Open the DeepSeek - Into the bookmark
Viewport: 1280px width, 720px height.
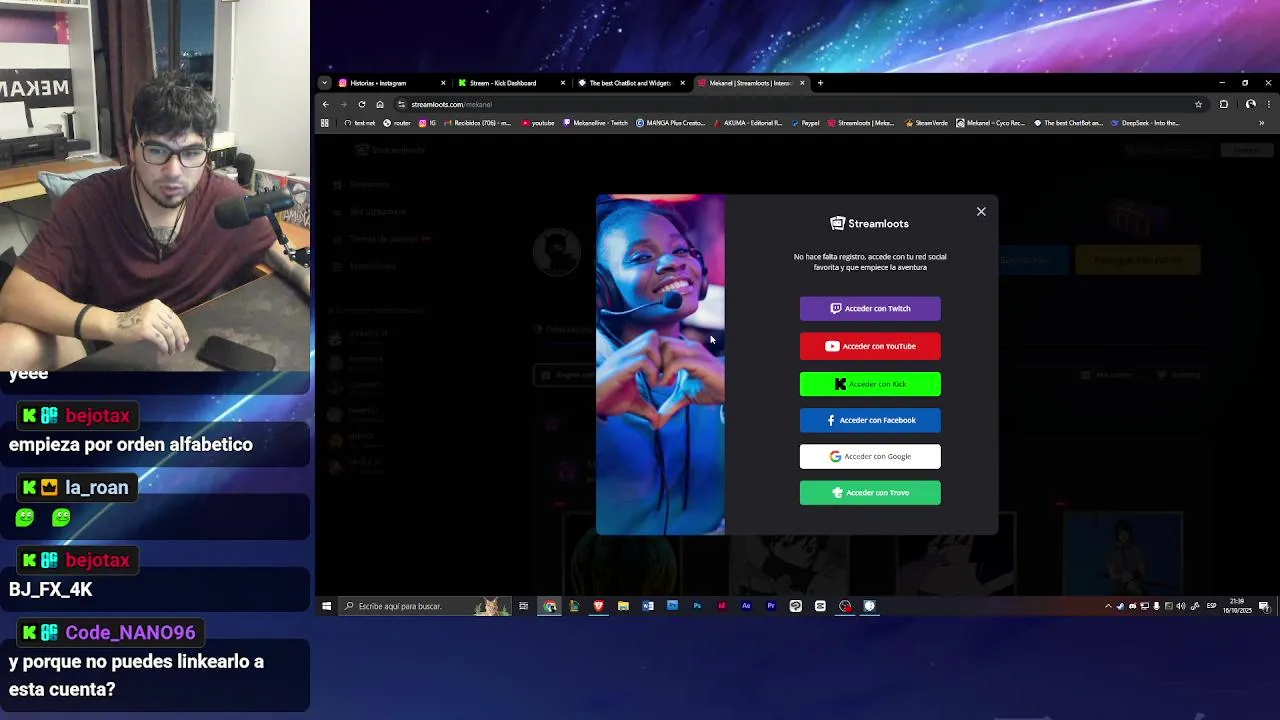click(1145, 123)
